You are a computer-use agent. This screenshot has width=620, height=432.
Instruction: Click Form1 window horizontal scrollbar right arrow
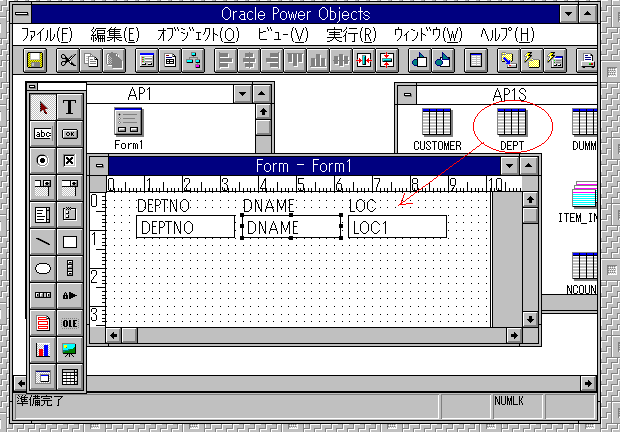tap(514, 336)
